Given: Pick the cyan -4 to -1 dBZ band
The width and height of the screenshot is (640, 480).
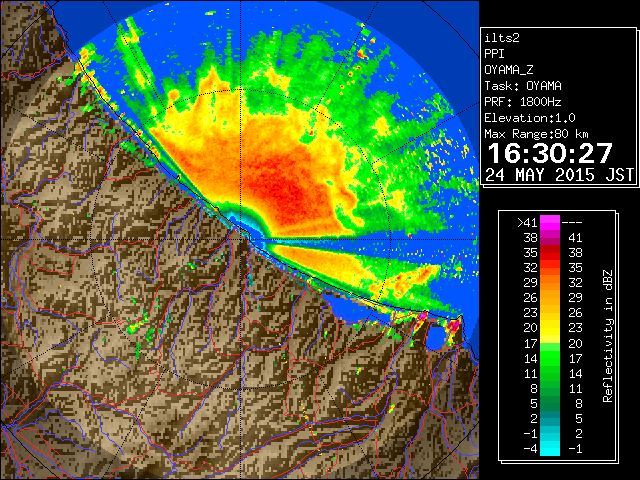Looking at the screenshot, I should [x=550, y=448].
